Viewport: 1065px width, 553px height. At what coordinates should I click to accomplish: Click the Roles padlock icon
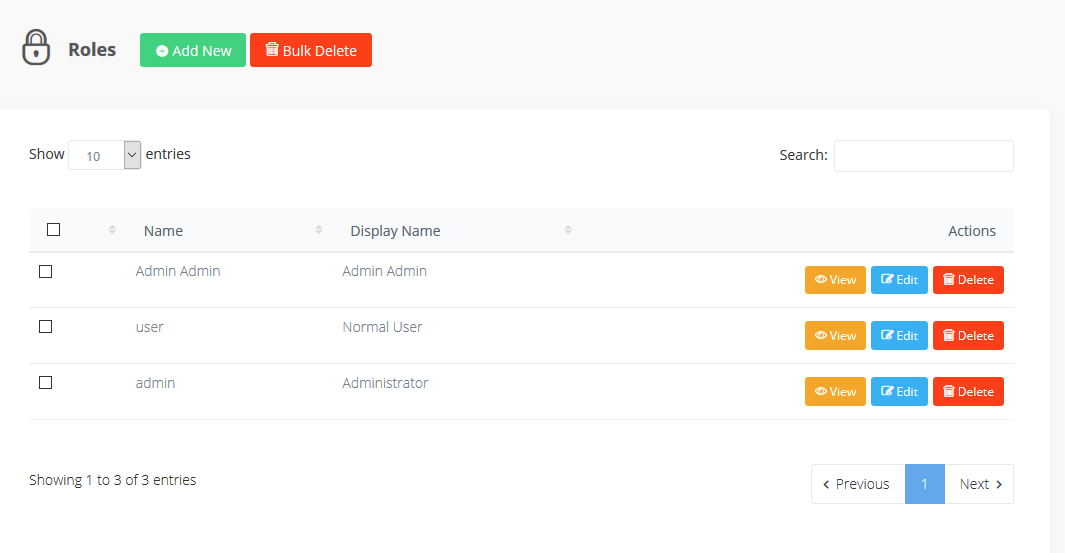36,47
